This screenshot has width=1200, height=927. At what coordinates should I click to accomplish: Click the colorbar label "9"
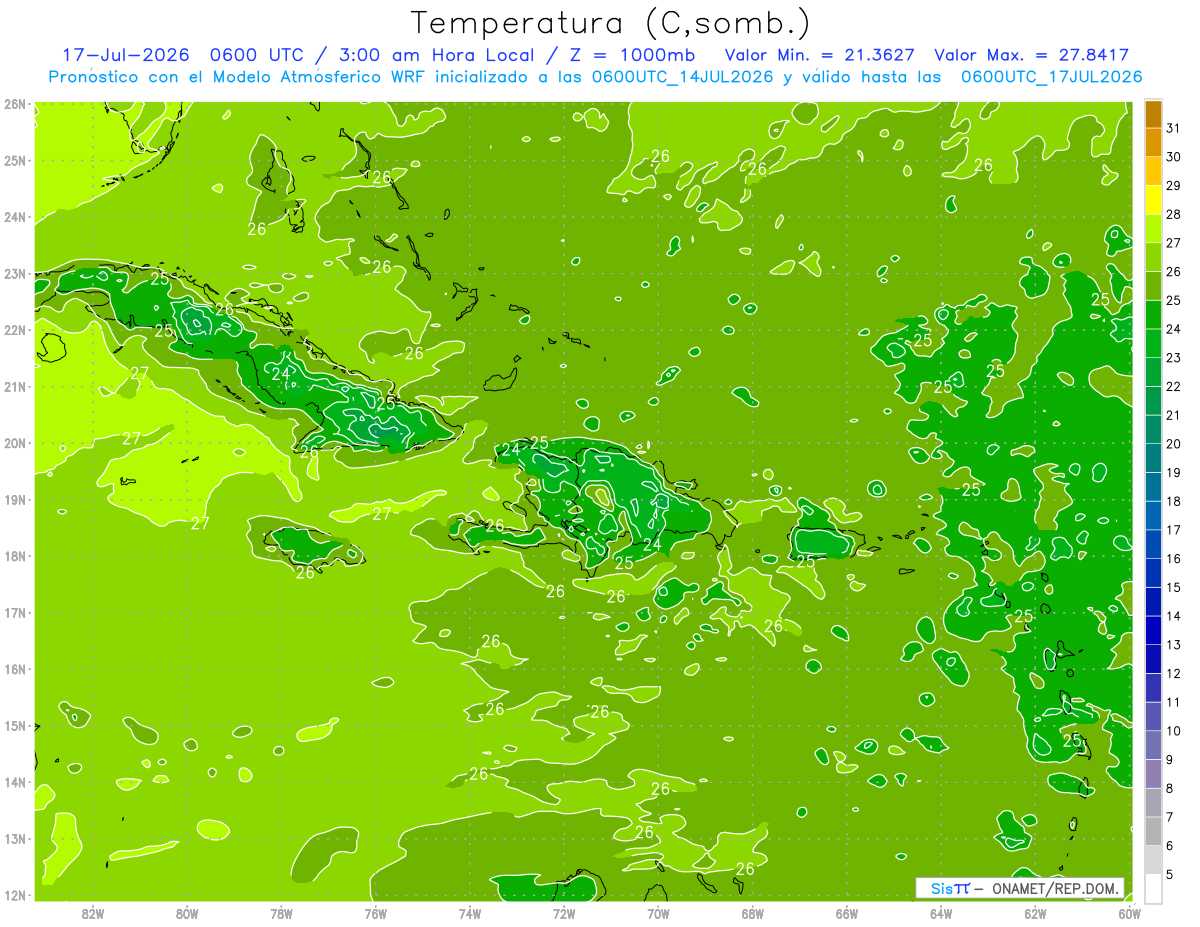coord(1170,759)
